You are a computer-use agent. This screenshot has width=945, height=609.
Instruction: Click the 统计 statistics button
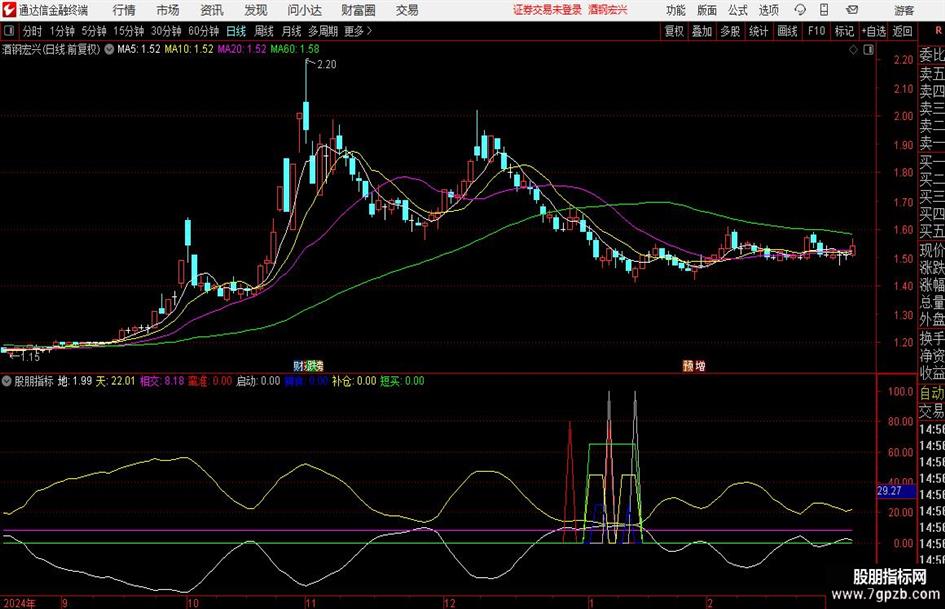(759, 31)
